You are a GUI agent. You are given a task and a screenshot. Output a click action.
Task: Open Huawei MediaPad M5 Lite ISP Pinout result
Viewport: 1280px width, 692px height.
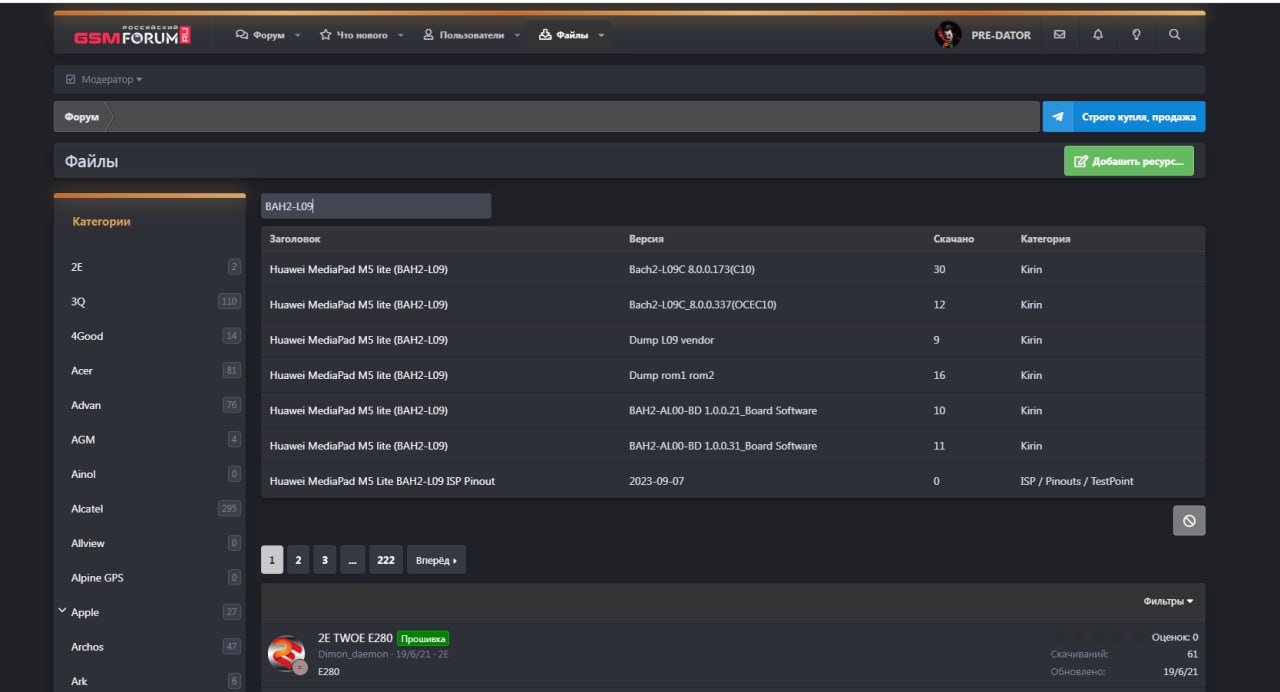(x=733, y=481)
